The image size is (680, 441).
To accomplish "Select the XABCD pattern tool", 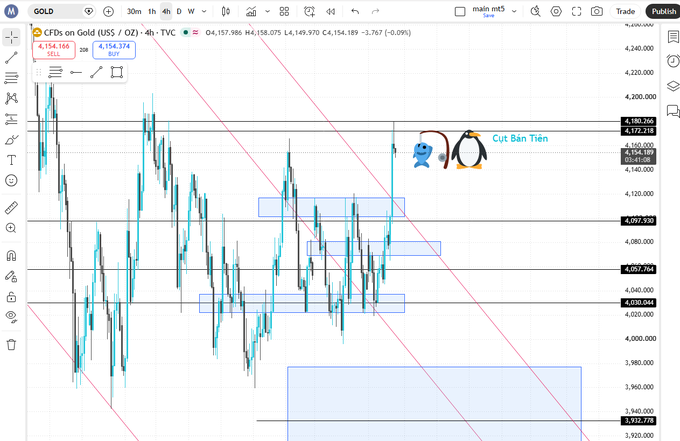I will [11, 98].
